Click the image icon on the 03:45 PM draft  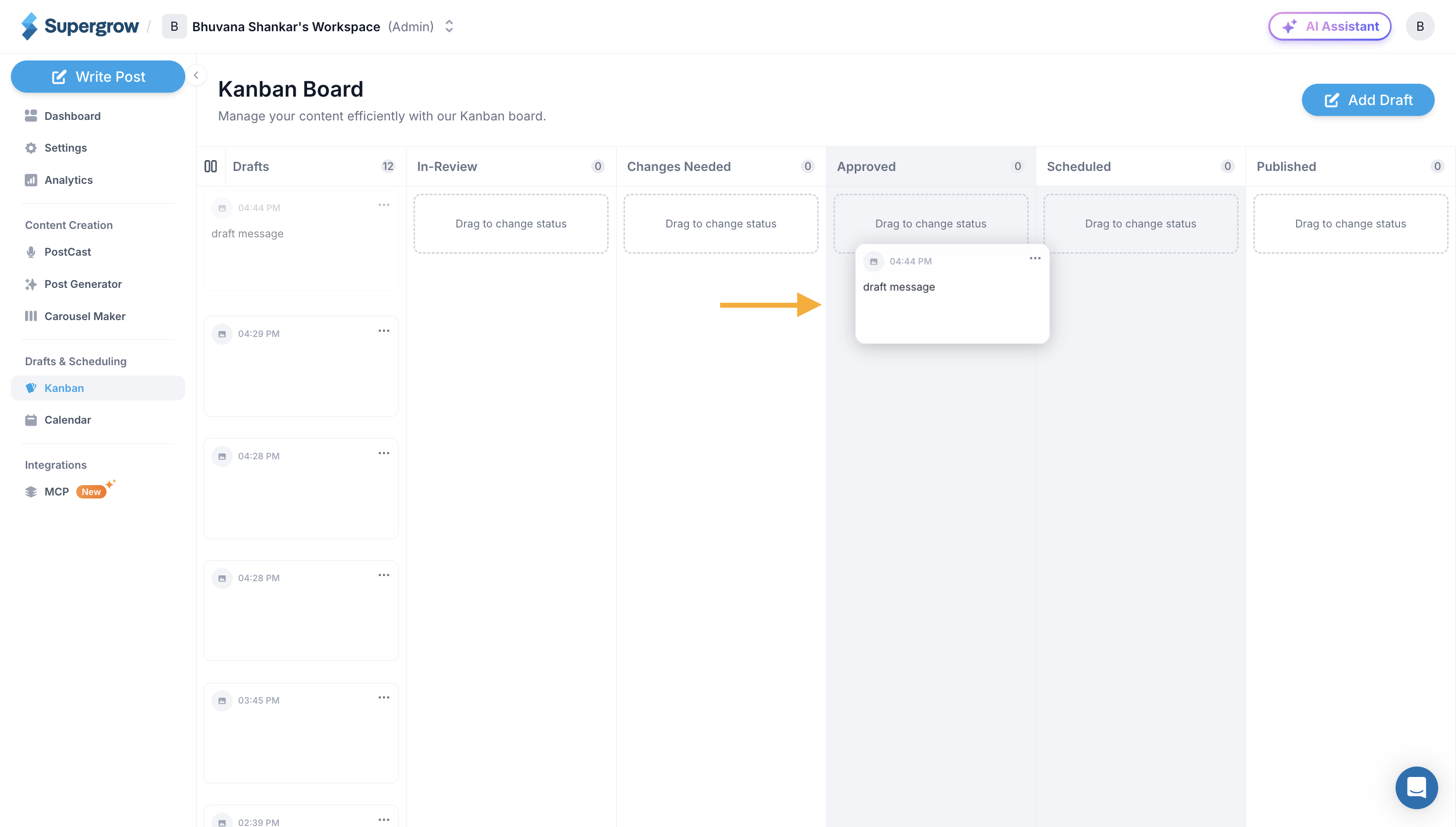pos(222,701)
